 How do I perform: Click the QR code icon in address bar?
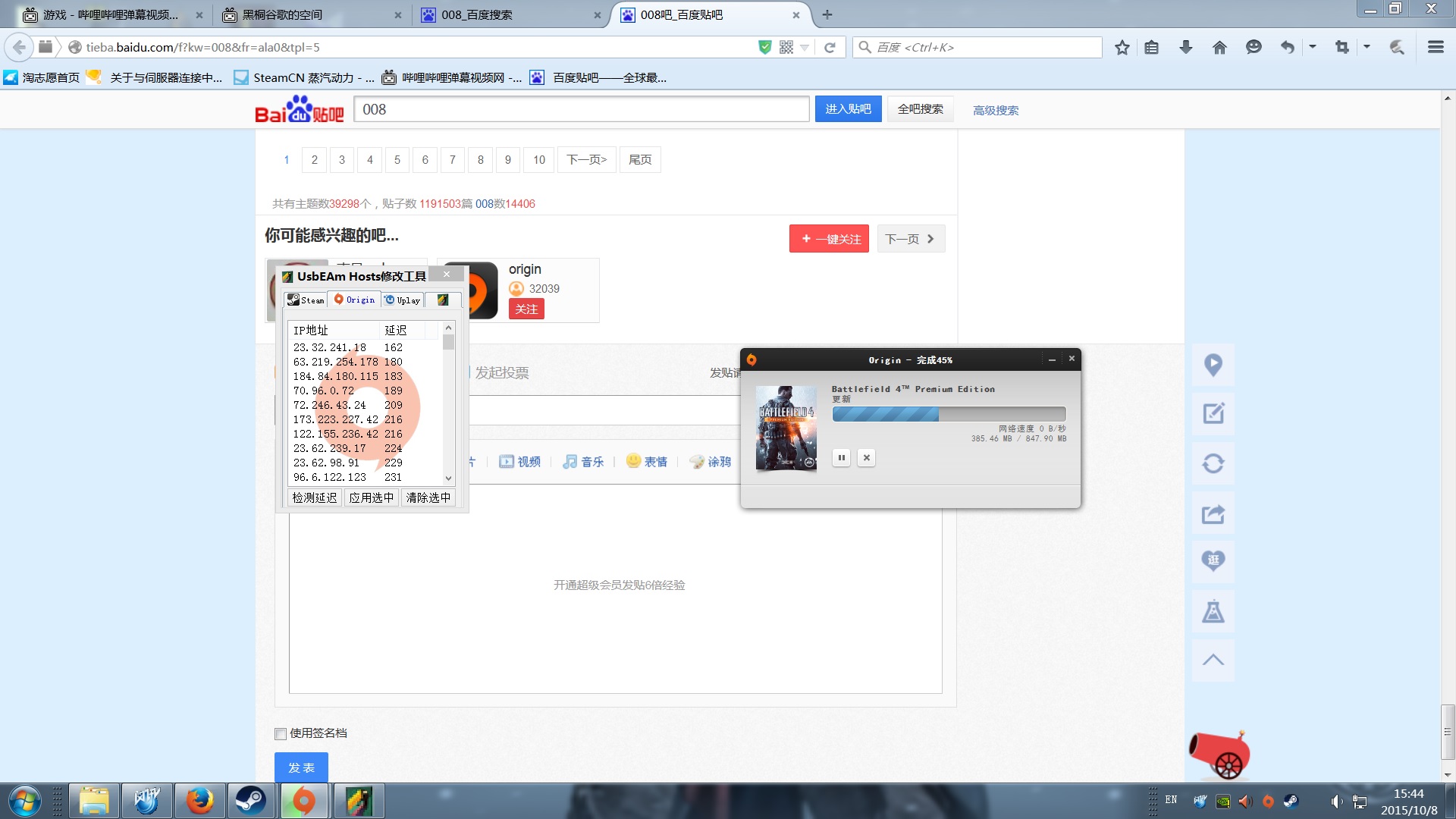click(x=786, y=47)
